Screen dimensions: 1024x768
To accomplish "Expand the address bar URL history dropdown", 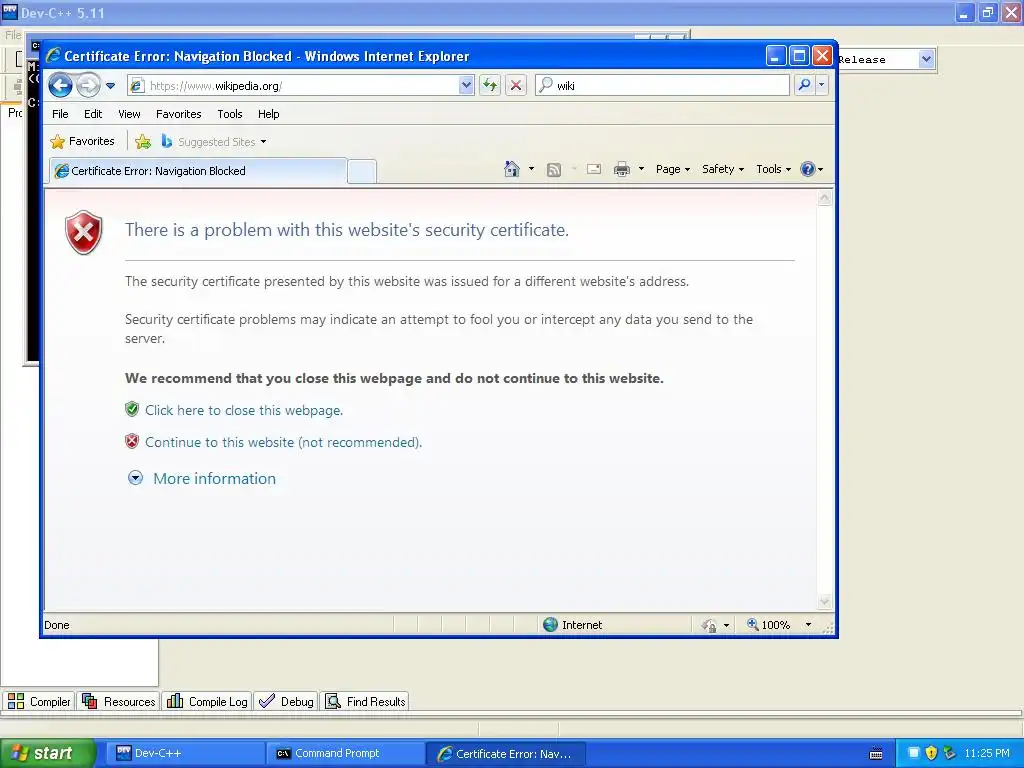I will (466, 86).
